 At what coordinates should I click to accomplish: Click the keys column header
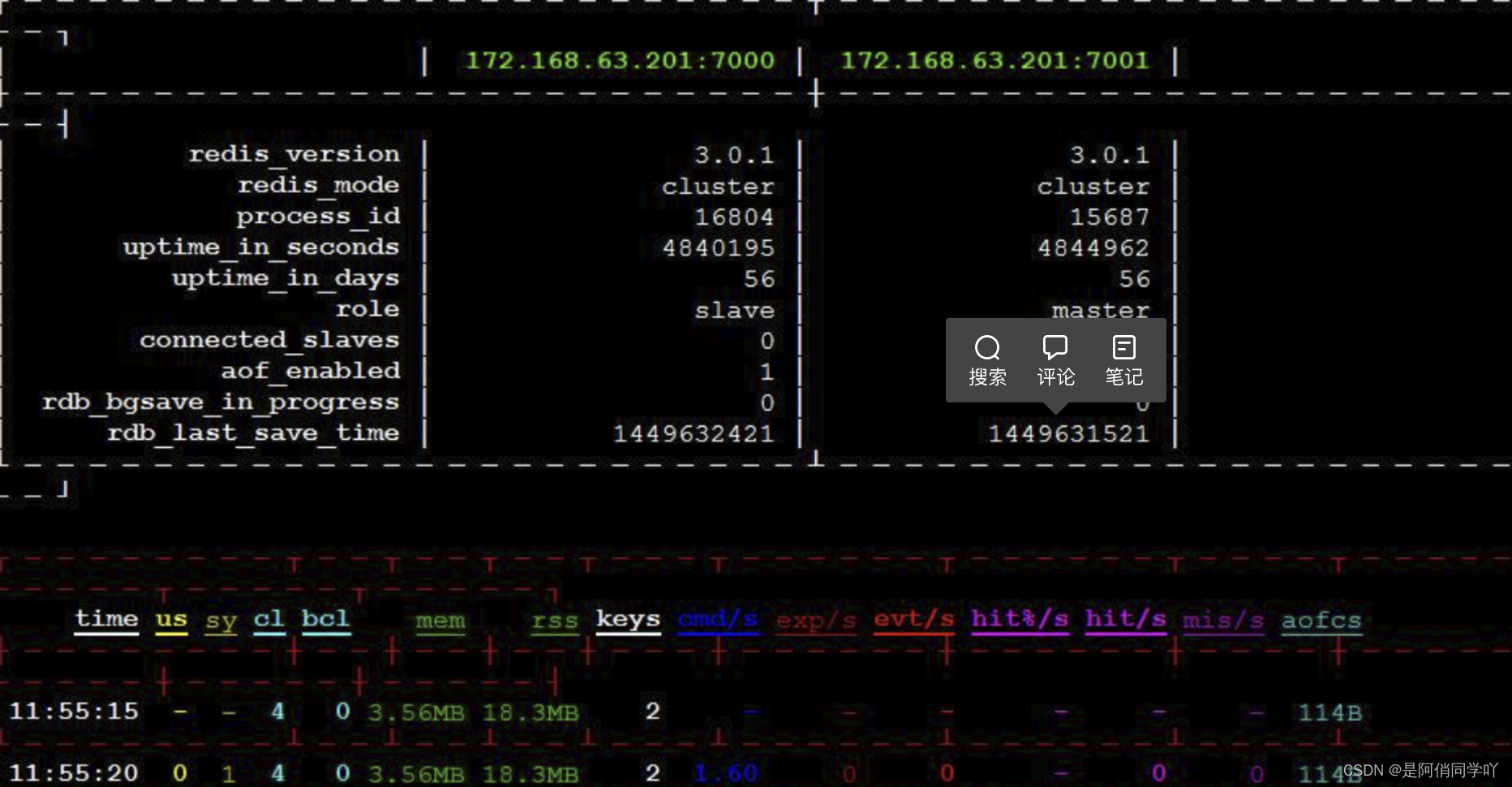click(628, 620)
